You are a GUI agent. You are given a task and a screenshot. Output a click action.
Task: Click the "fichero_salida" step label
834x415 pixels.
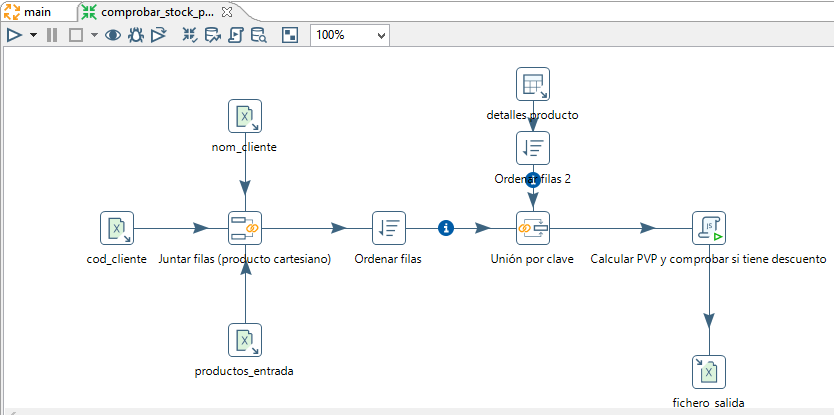(x=708, y=403)
